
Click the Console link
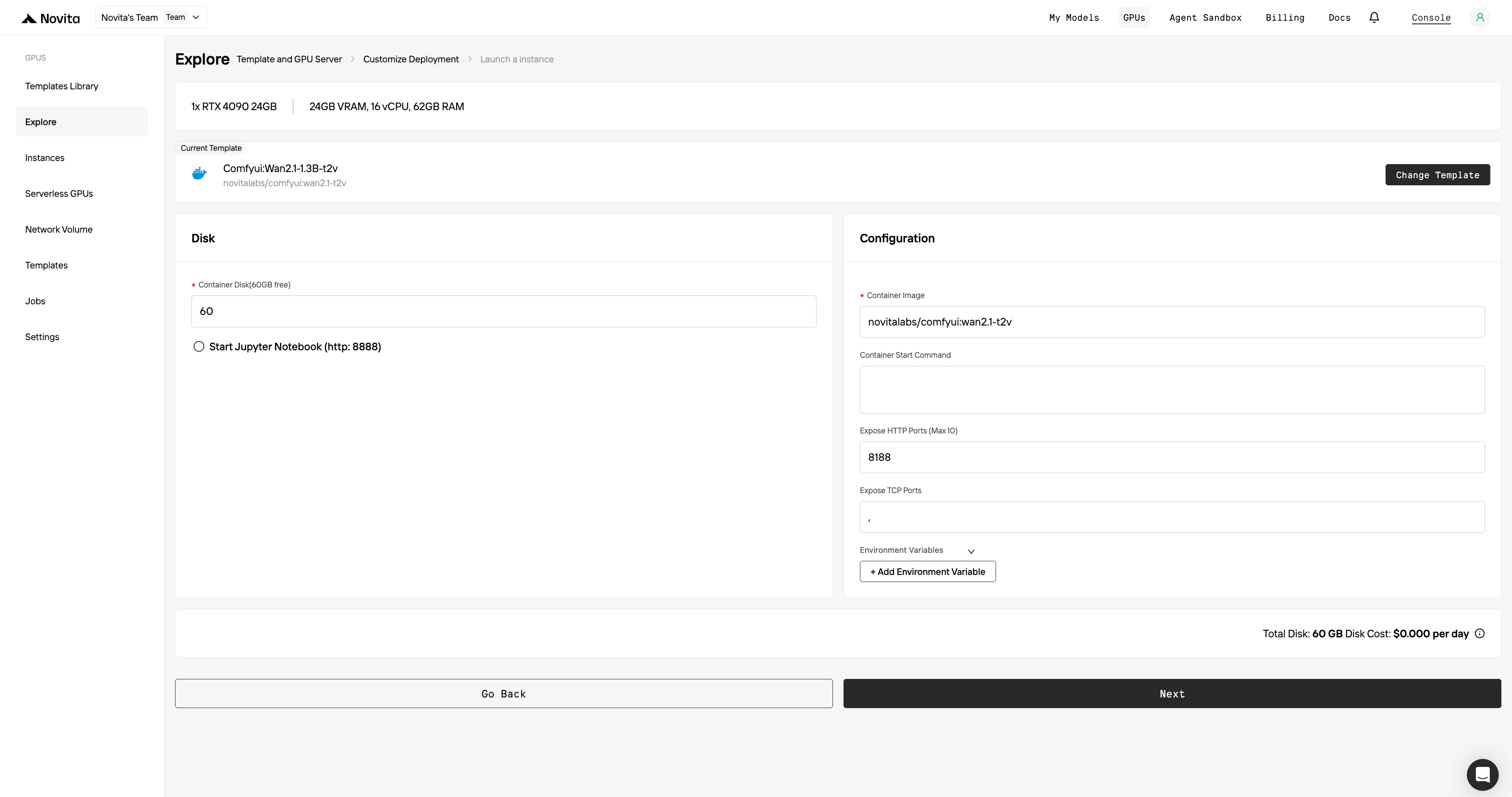pos(1431,18)
